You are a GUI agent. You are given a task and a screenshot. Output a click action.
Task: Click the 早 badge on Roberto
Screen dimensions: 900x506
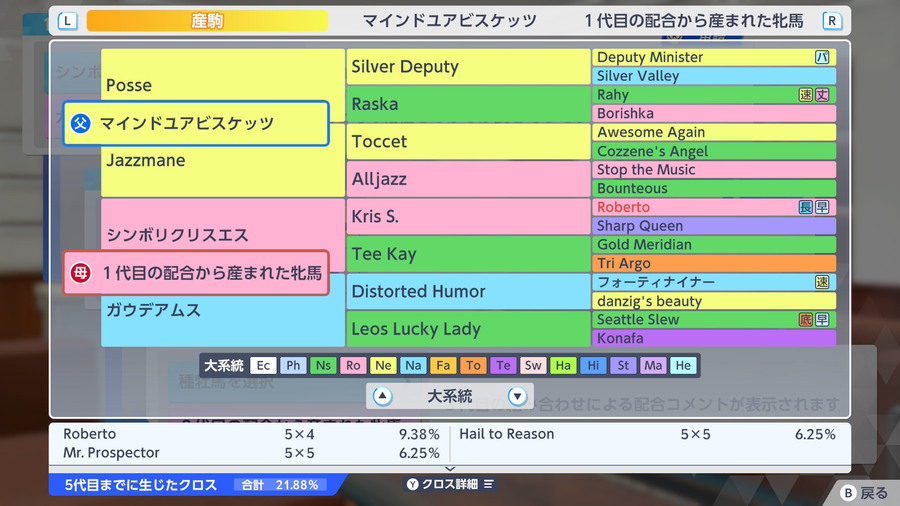click(822, 207)
